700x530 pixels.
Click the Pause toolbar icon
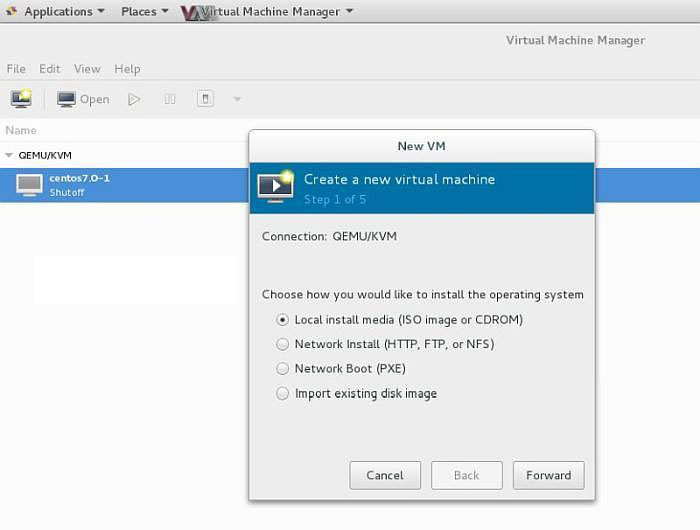pos(170,99)
